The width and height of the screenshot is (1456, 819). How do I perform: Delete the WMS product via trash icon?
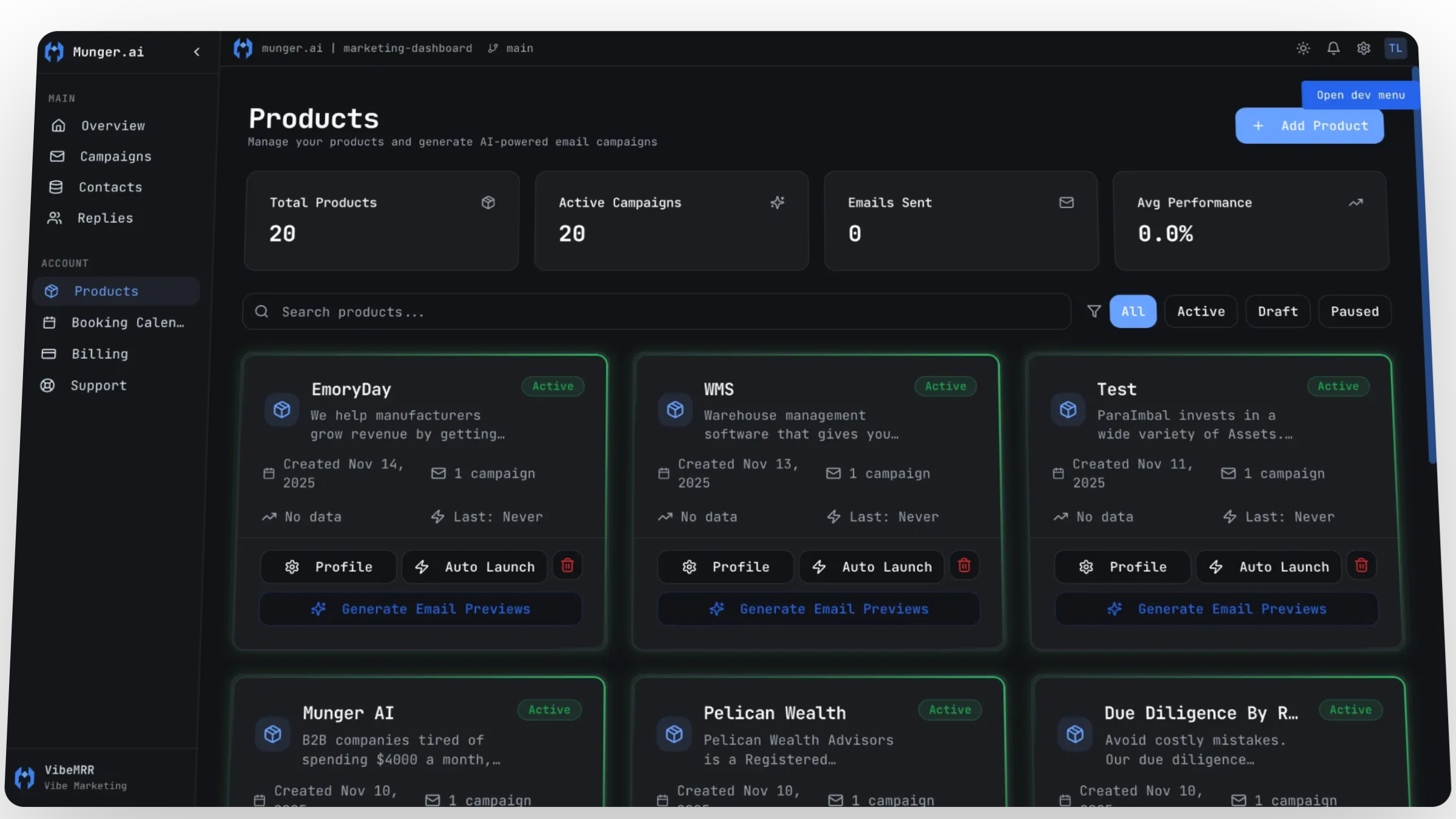click(x=964, y=565)
